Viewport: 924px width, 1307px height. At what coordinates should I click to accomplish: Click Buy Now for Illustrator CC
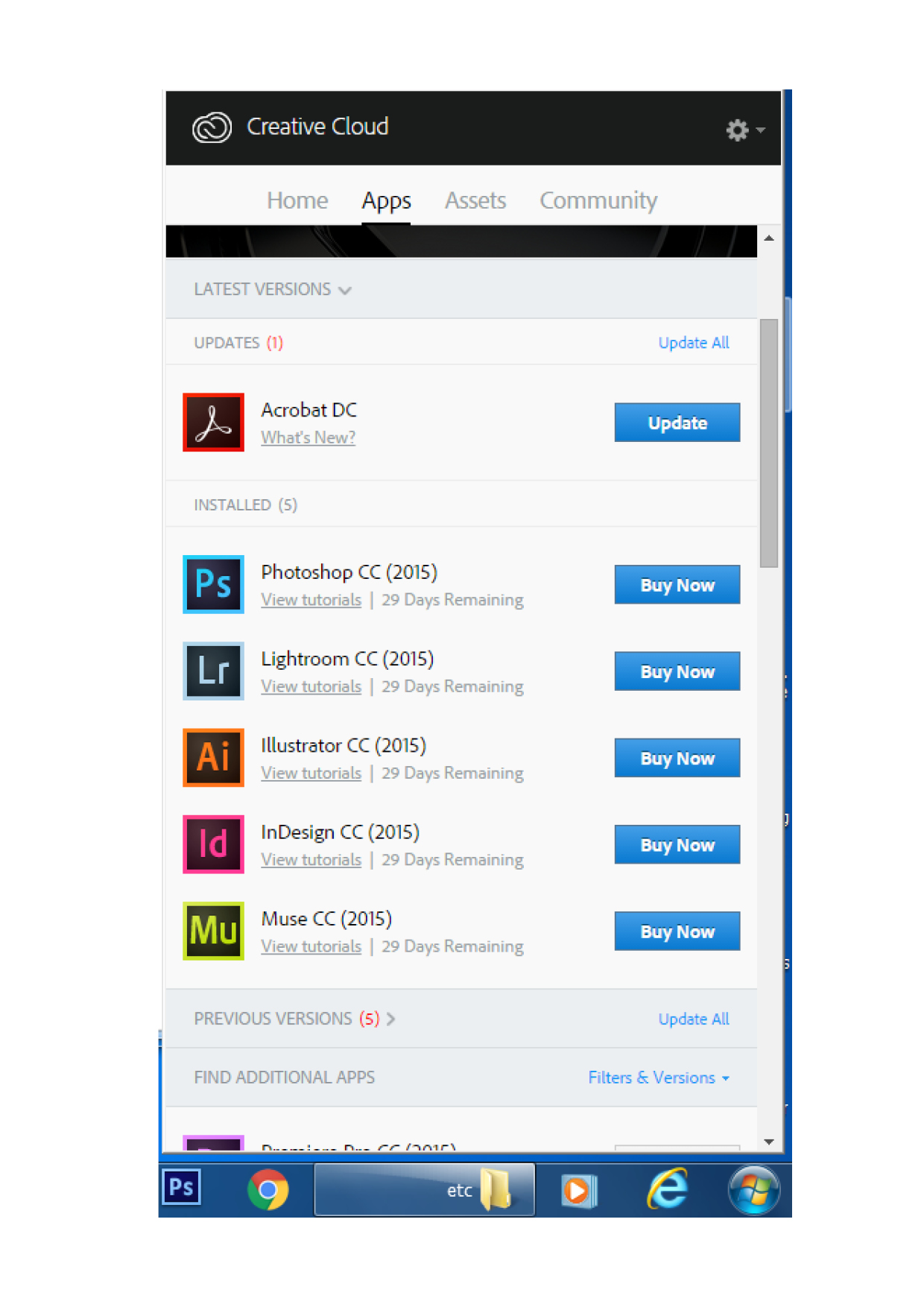click(677, 758)
